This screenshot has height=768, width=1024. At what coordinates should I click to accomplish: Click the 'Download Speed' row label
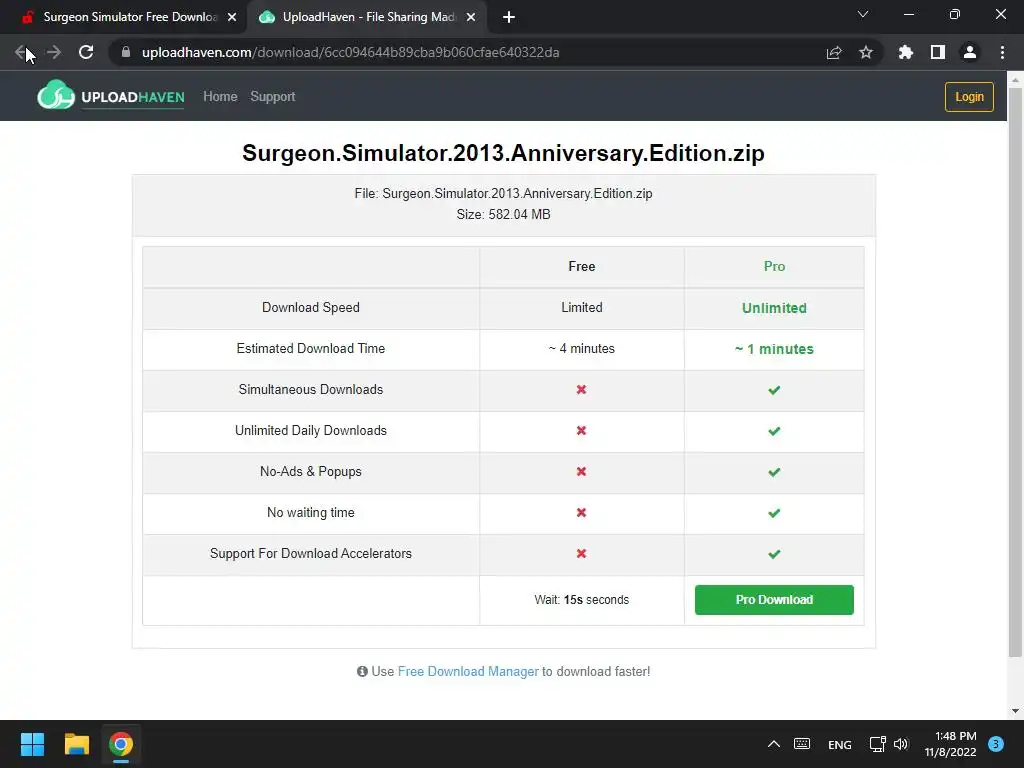311,308
